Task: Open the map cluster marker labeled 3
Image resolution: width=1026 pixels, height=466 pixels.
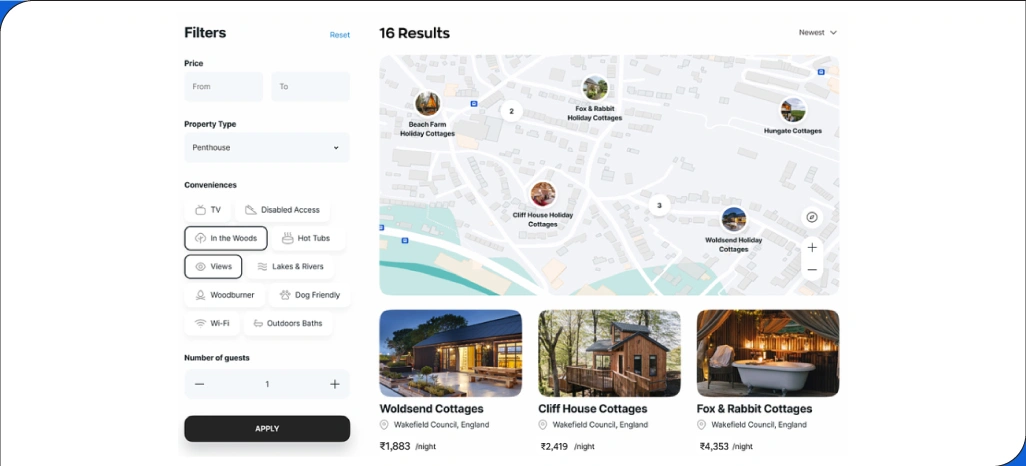Action: (x=659, y=206)
